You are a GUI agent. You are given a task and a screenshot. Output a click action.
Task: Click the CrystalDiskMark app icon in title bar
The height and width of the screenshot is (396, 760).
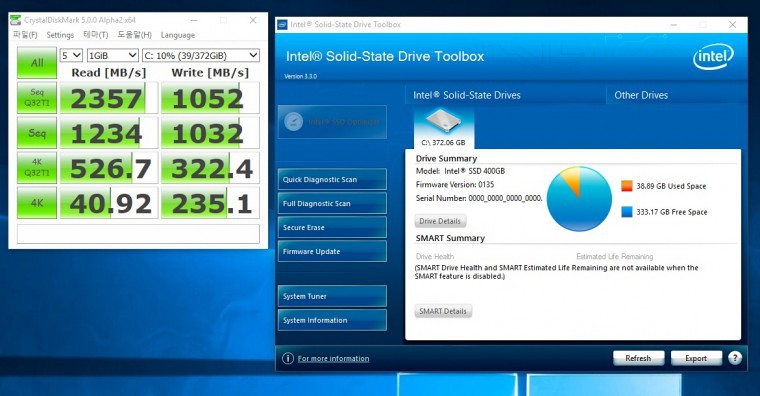(x=16, y=20)
